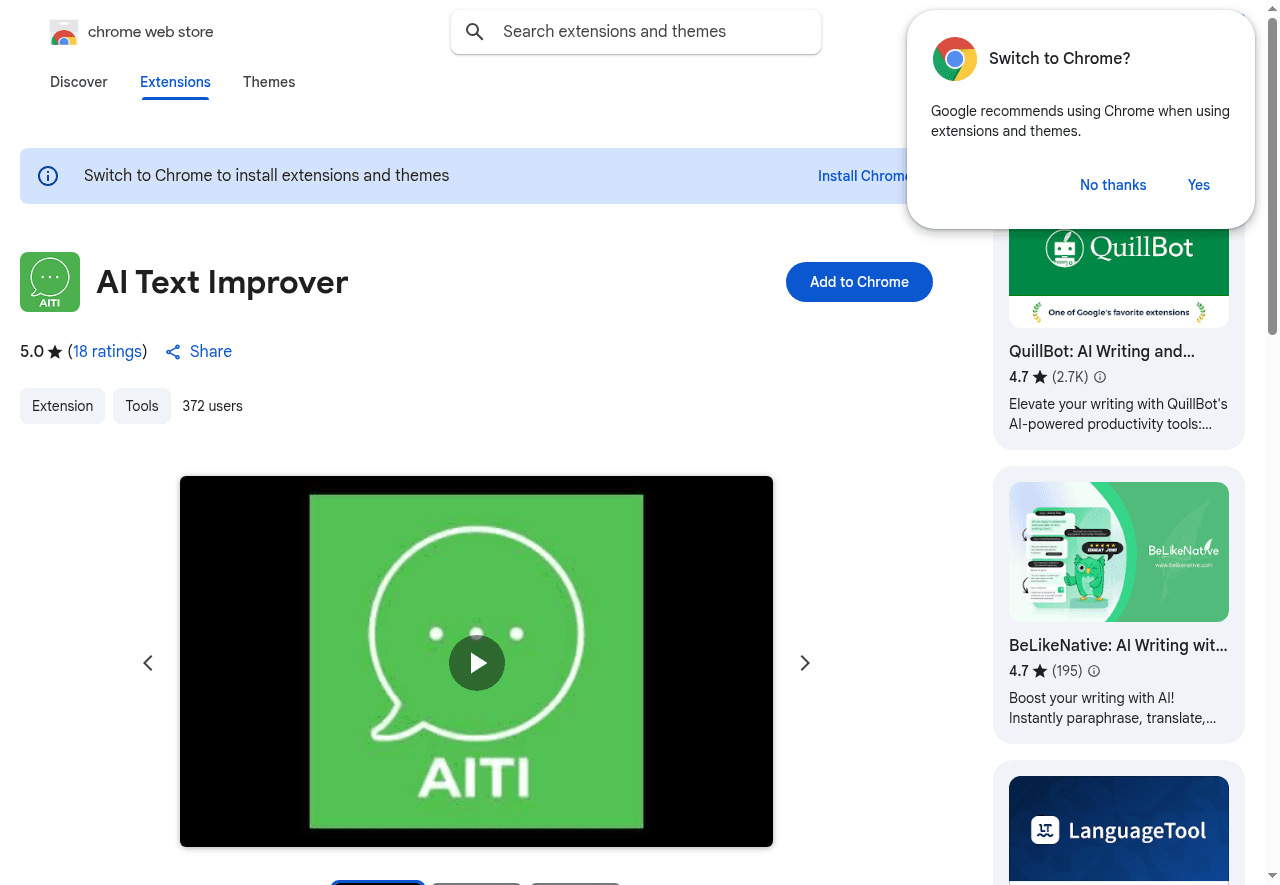The height and width of the screenshot is (885, 1280).
Task: Open the 18 ratings link
Action: point(108,351)
